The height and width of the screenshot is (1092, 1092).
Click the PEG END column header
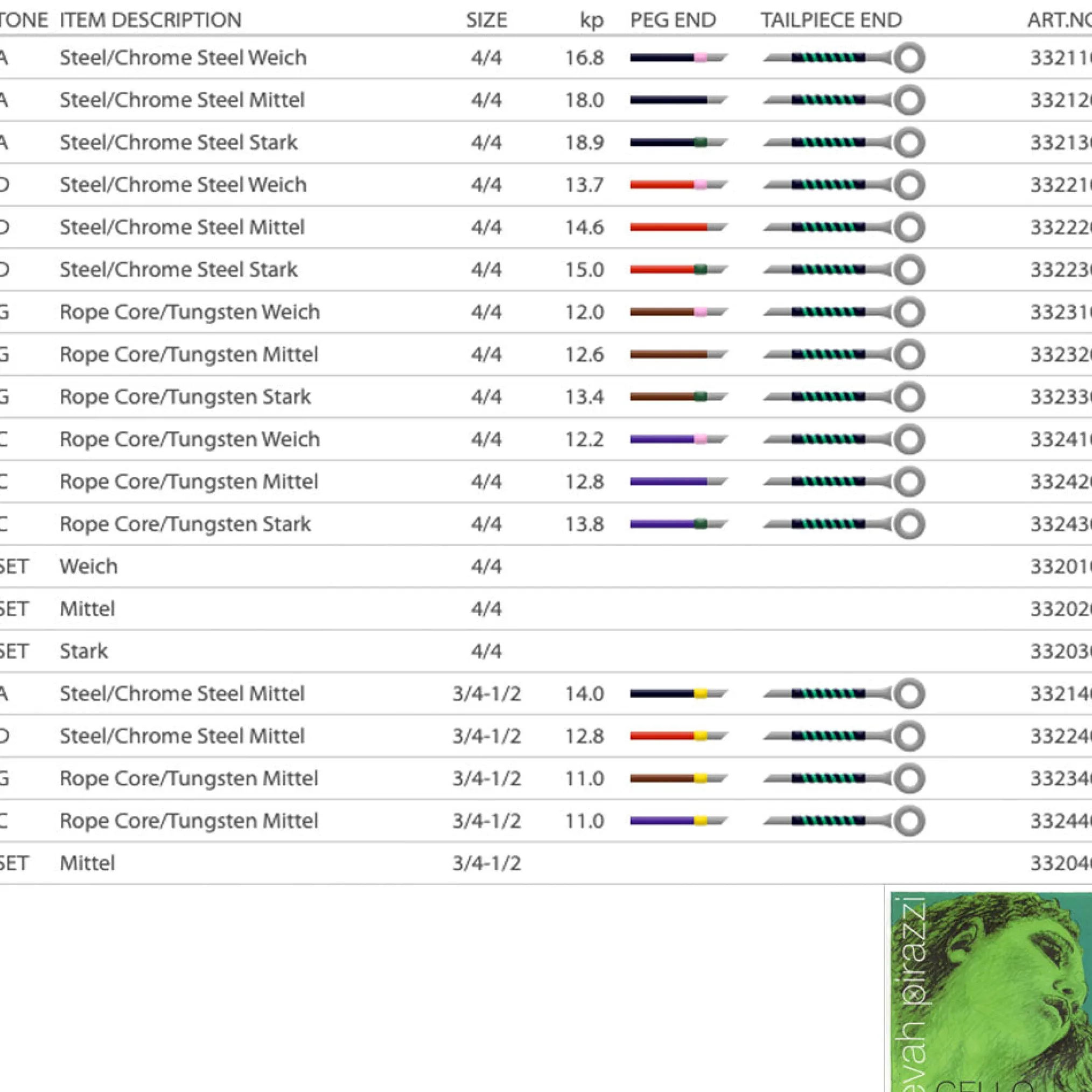[x=673, y=20]
